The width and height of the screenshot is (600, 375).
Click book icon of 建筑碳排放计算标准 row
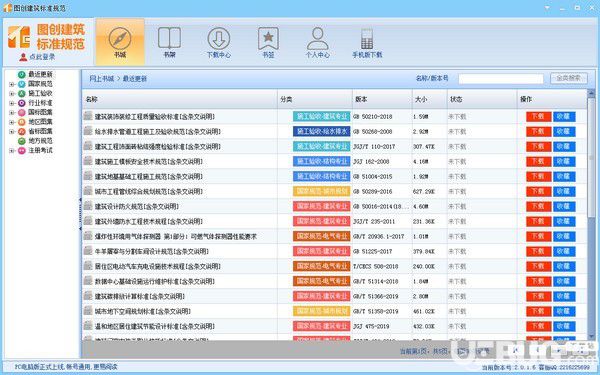pos(88,296)
